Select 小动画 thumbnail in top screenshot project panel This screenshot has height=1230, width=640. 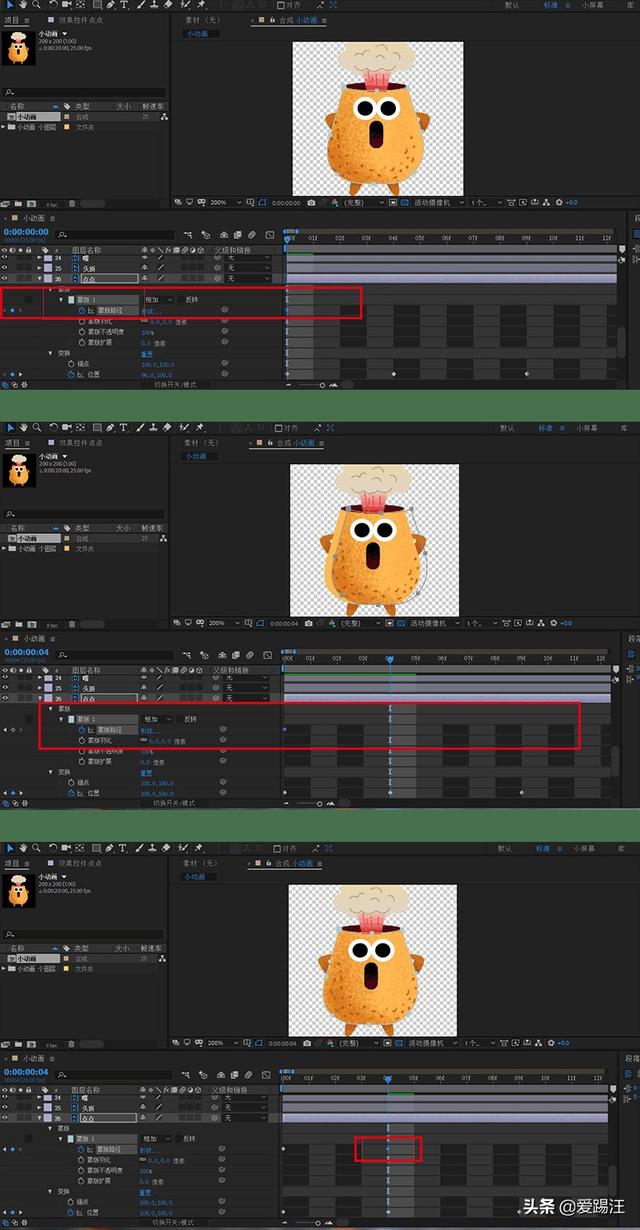[x=17, y=49]
